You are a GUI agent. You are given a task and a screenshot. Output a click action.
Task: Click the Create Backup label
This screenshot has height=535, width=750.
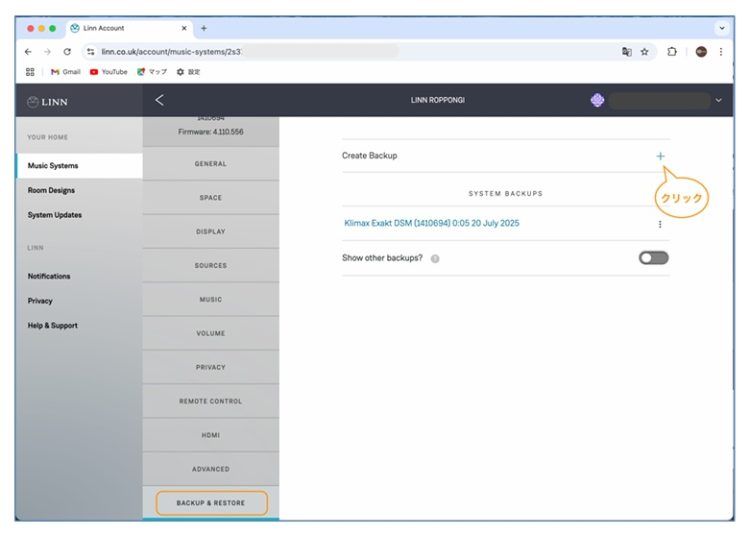pyautogui.click(x=369, y=155)
